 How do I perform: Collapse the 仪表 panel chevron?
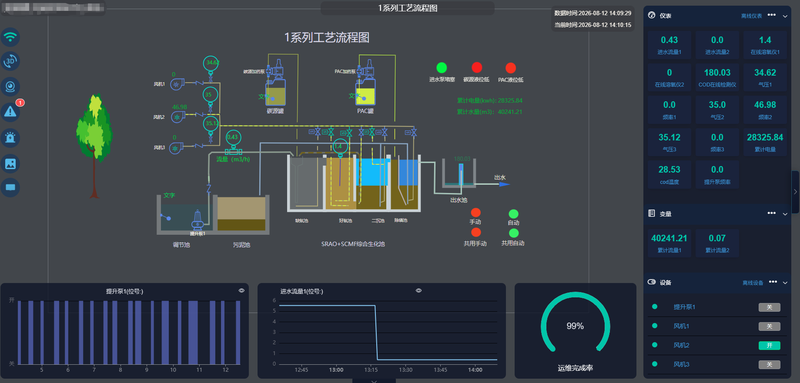(786, 16)
